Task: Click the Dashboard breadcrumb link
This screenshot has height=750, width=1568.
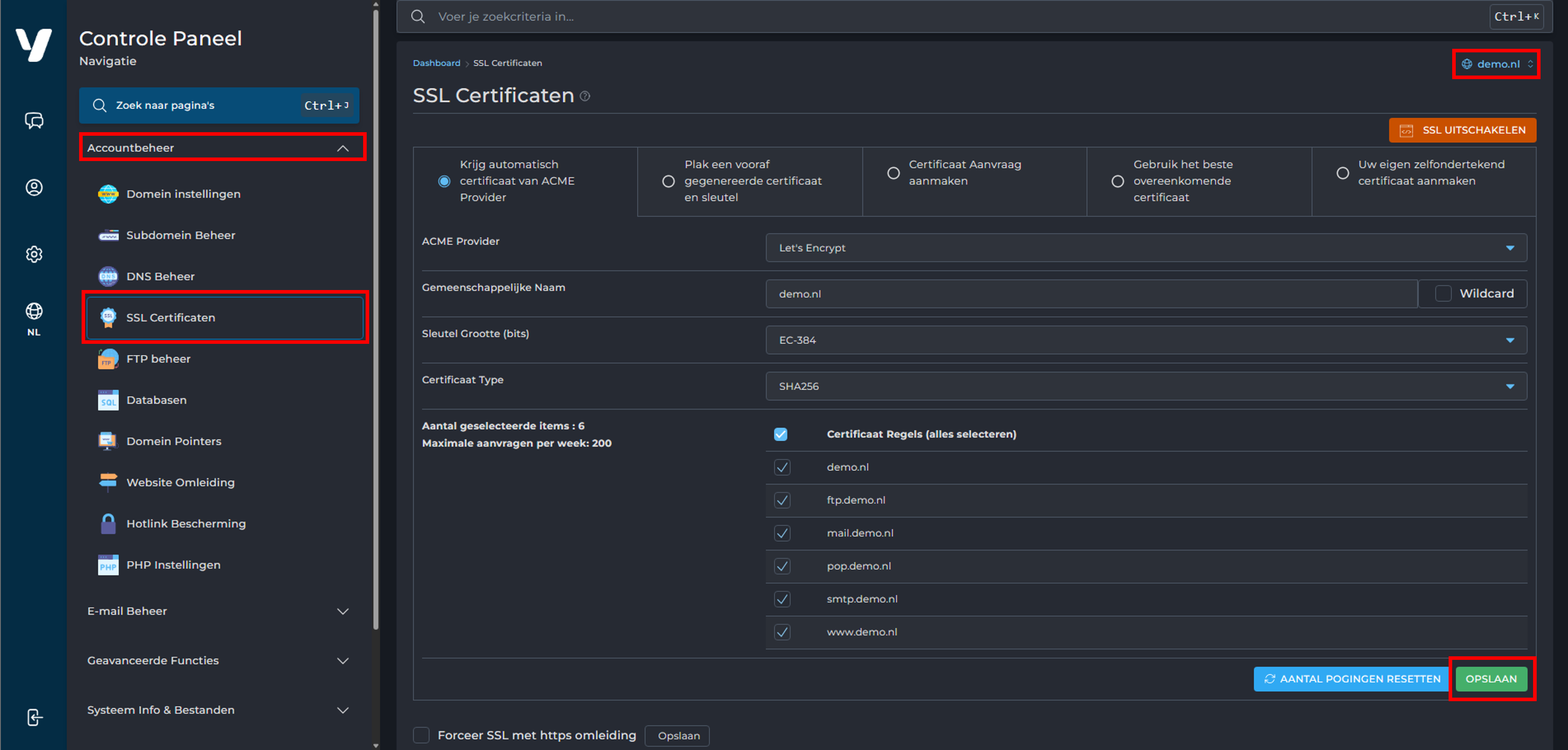Action: coord(437,63)
